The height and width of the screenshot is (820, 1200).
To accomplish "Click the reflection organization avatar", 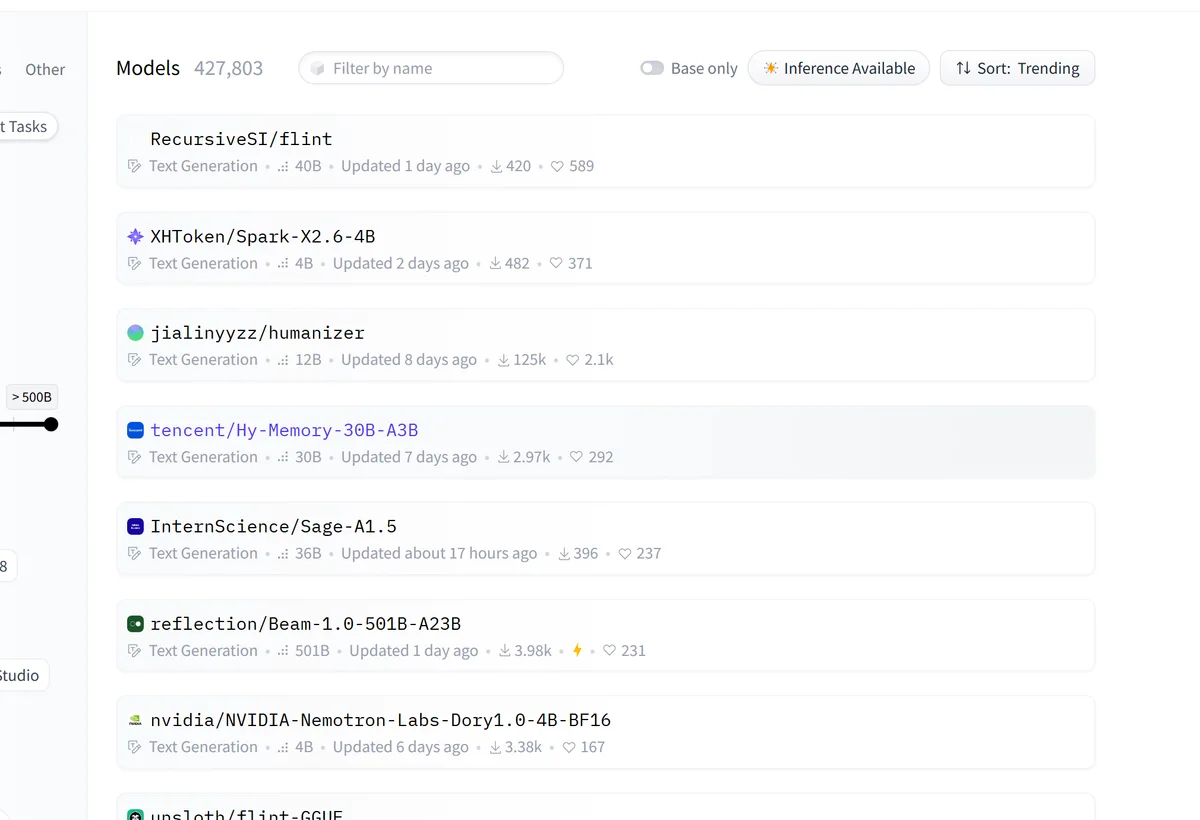I will pyautogui.click(x=136, y=624).
